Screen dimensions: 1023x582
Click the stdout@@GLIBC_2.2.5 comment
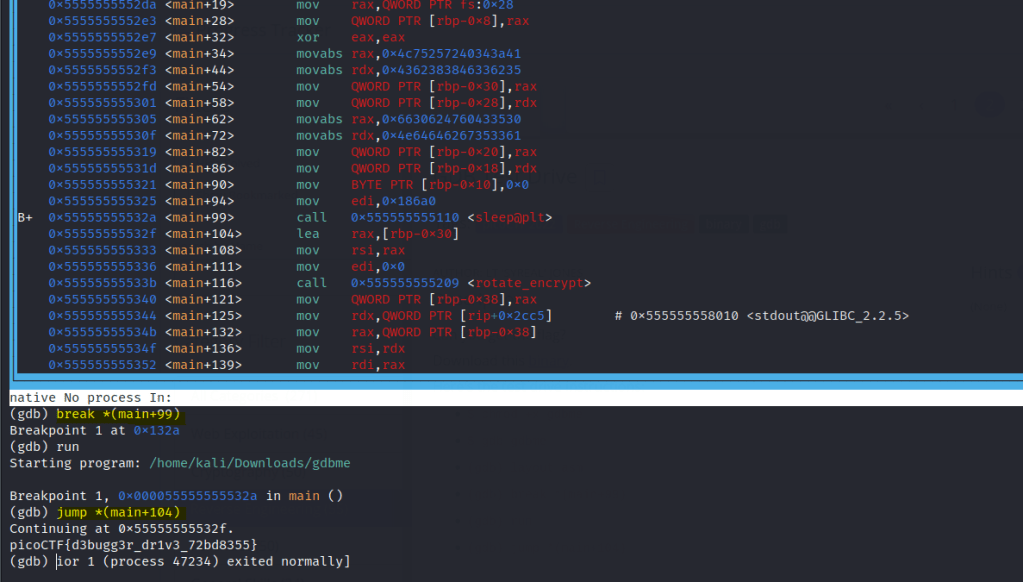click(827, 316)
